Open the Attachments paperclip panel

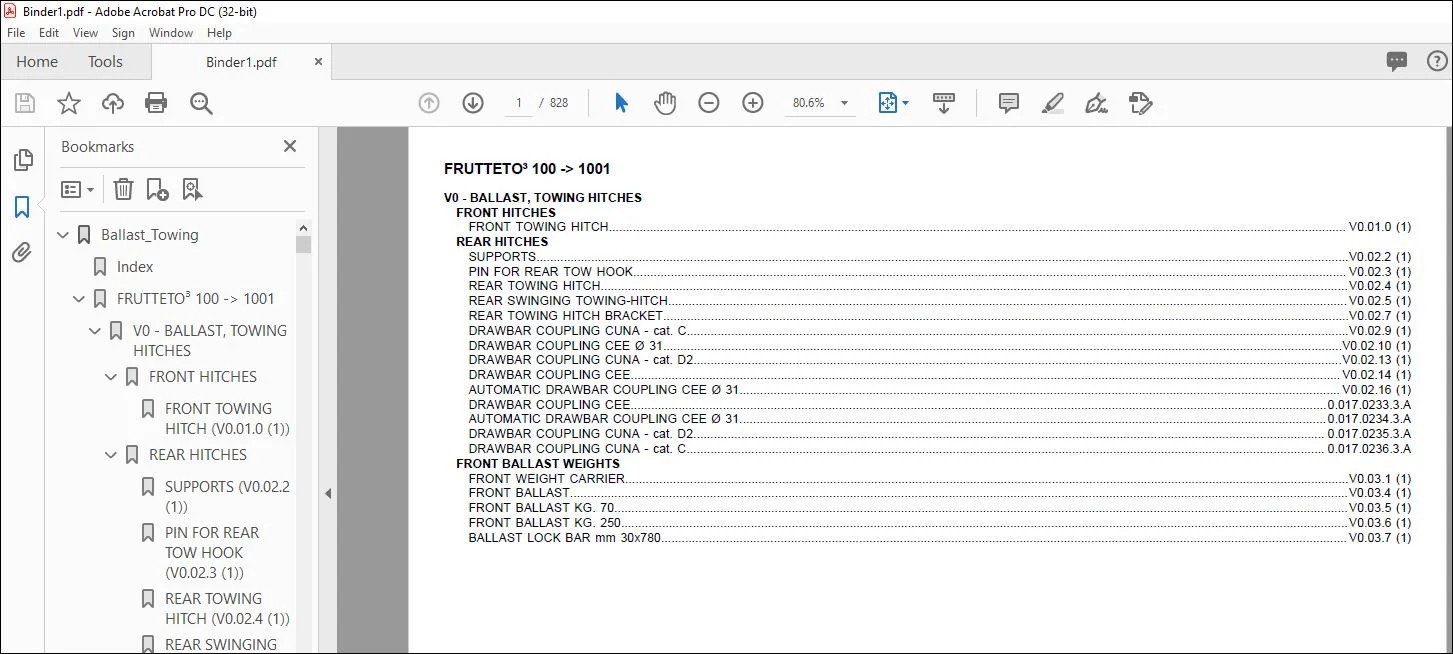click(x=22, y=253)
